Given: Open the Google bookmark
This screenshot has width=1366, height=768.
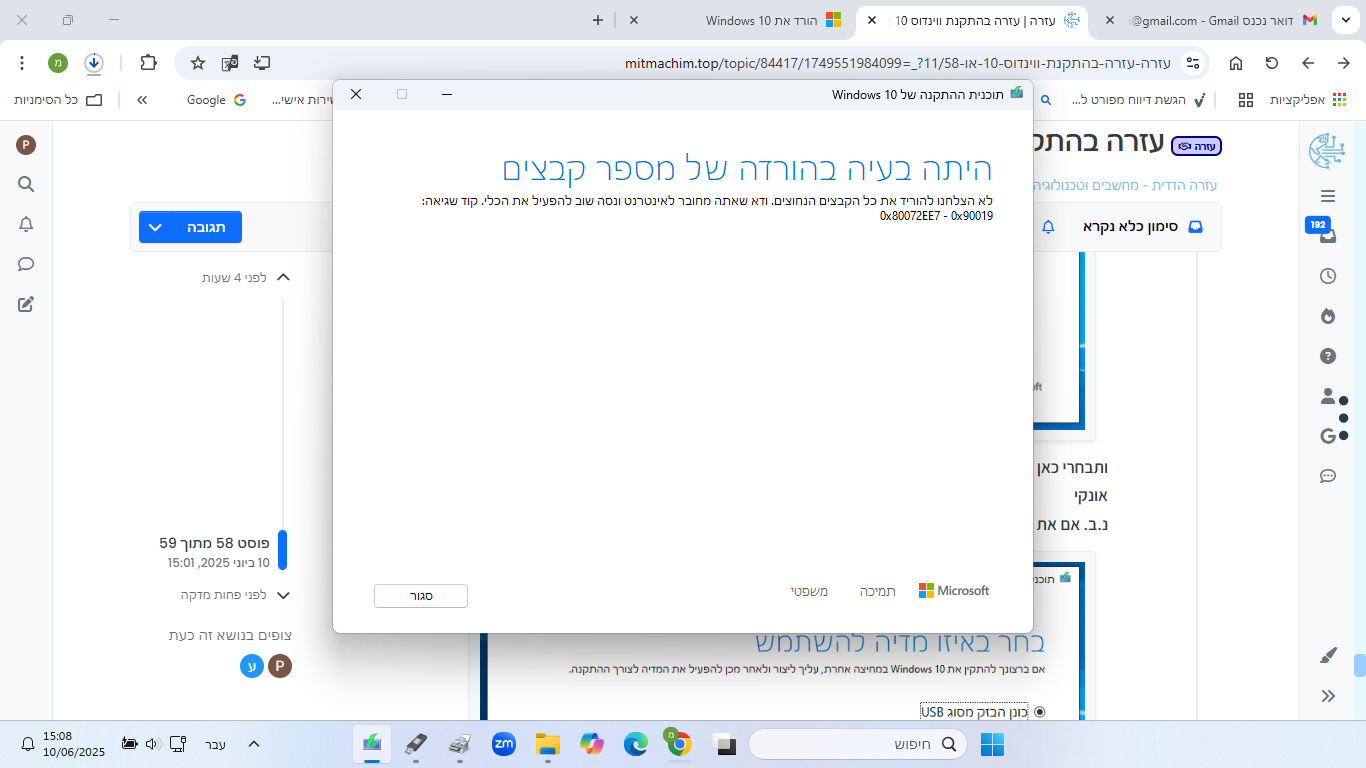Looking at the screenshot, I should [216, 100].
